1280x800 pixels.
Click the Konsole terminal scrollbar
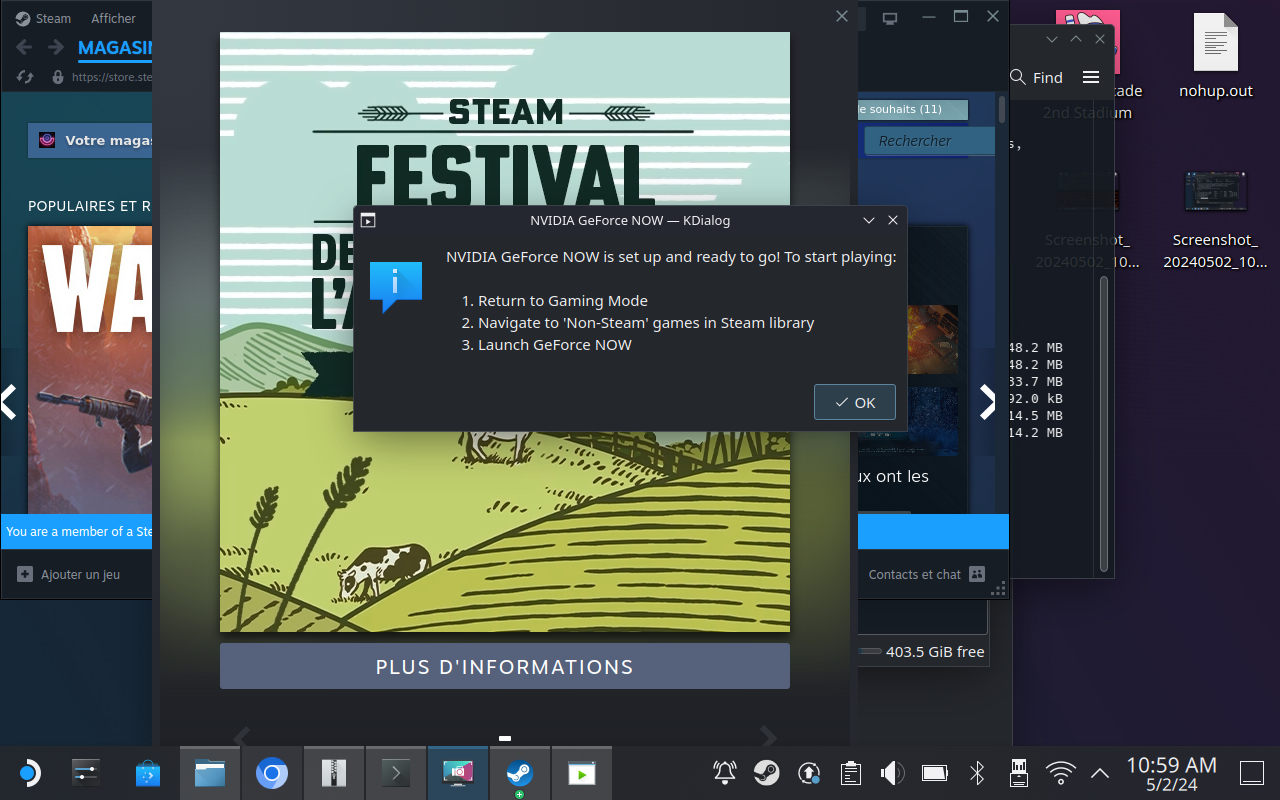[1105, 422]
